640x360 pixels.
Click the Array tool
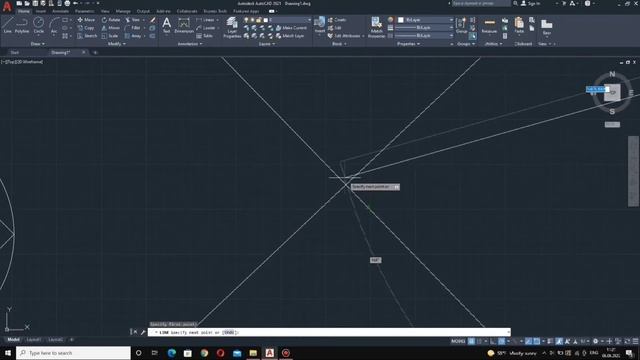pos(133,36)
